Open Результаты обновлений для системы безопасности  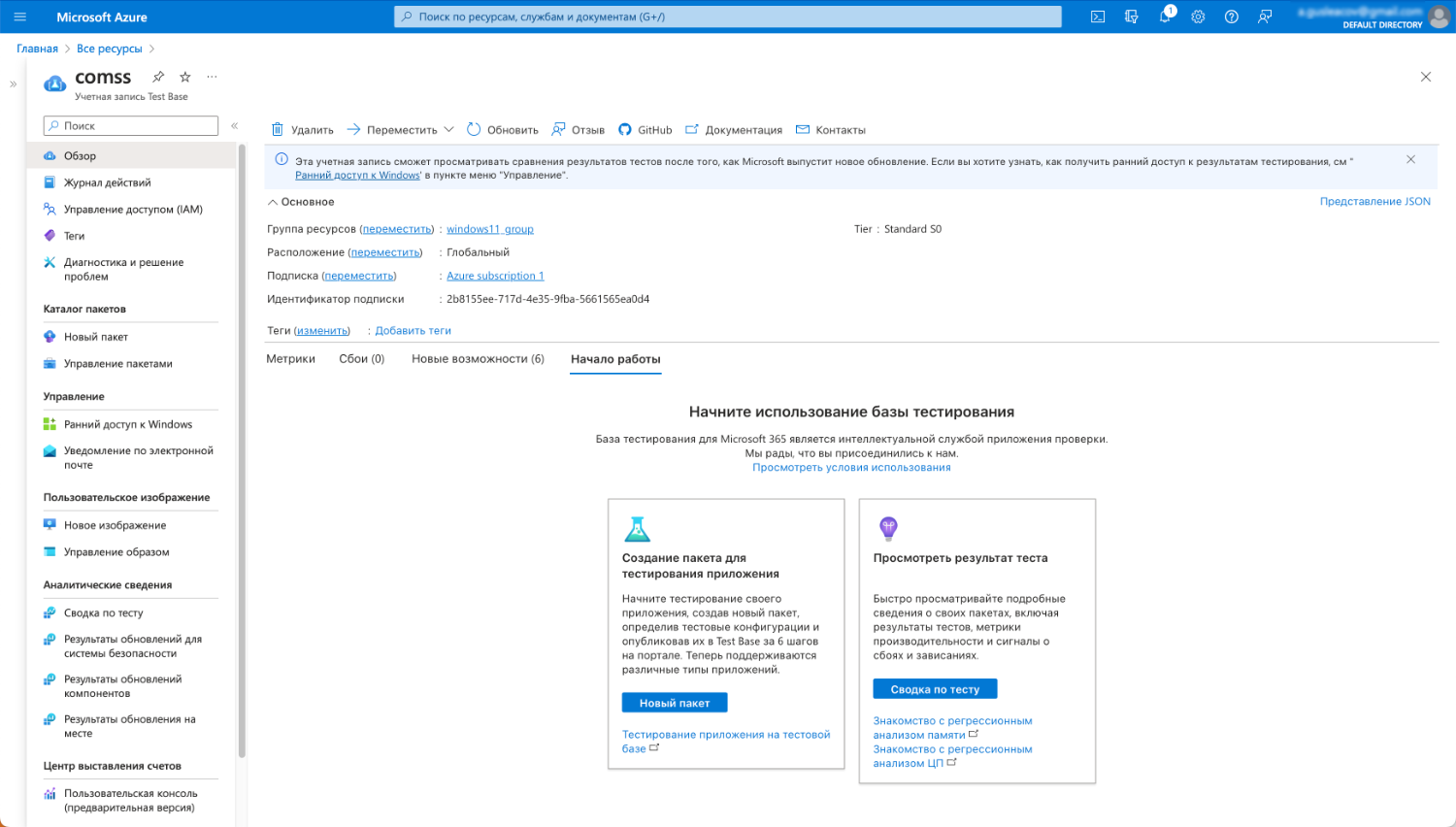(x=131, y=646)
